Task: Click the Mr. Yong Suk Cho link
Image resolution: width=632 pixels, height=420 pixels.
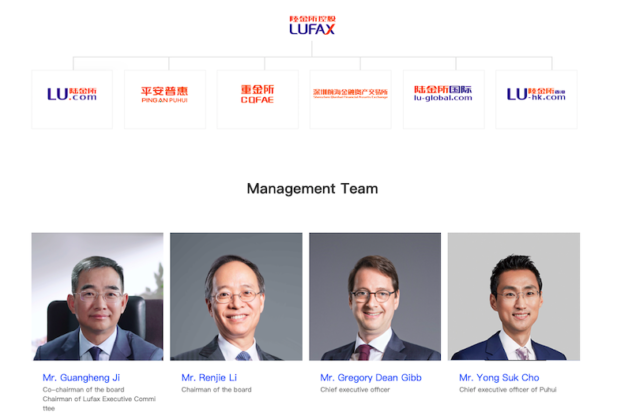Action: pos(499,378)
